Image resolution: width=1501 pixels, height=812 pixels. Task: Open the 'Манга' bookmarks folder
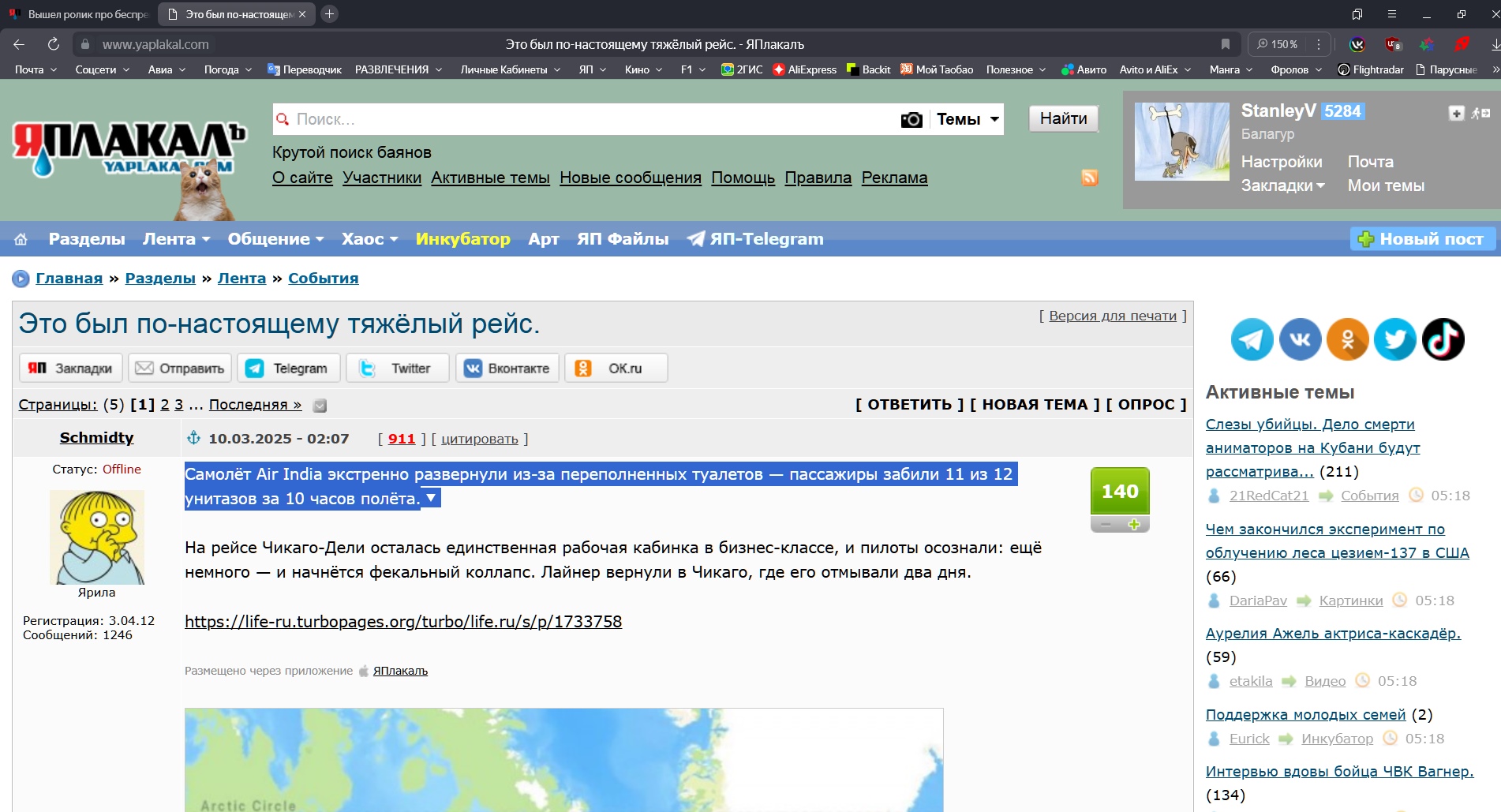tap(1231, 69)
